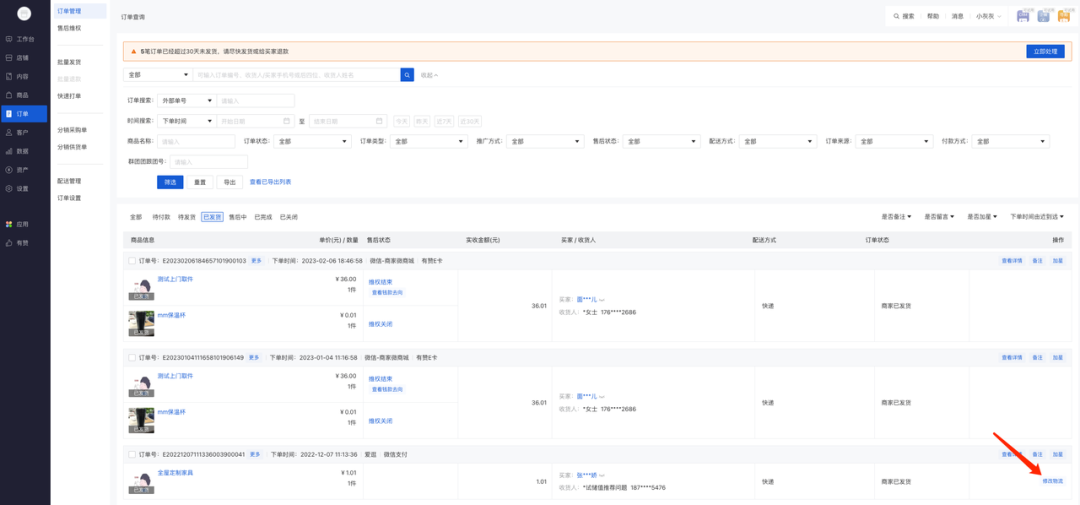Open the 查看已导出列表 link
Viewport: 1080px width, 505px height.
click(270, 182)
